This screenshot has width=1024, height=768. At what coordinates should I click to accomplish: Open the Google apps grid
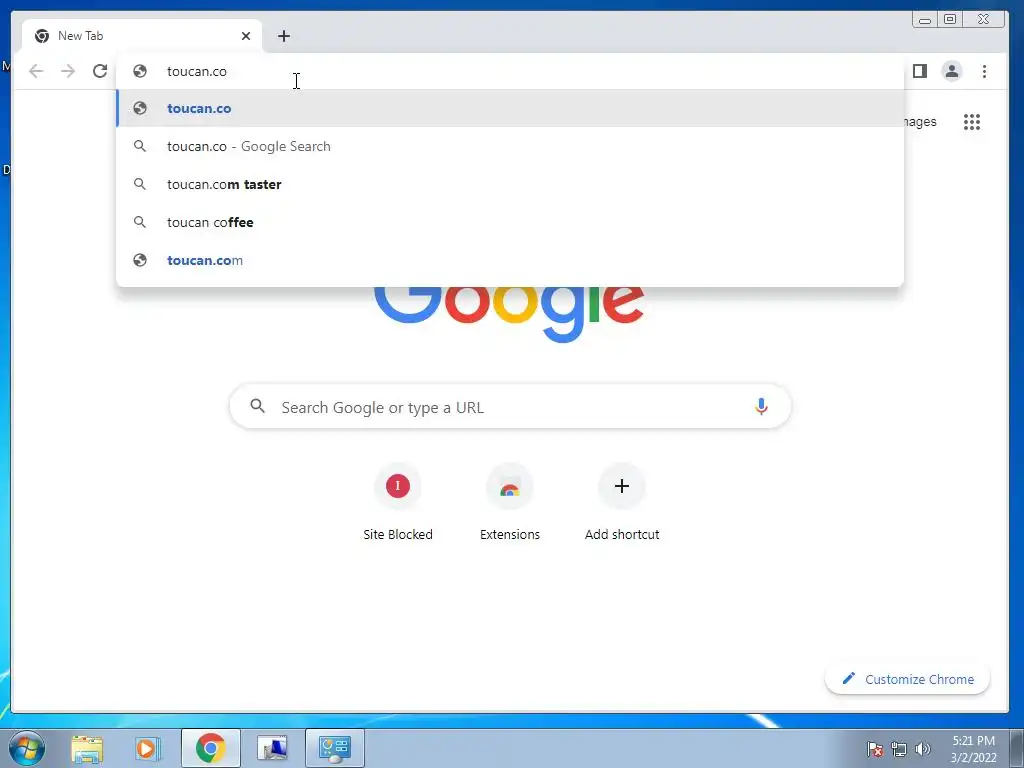(972, 122)
